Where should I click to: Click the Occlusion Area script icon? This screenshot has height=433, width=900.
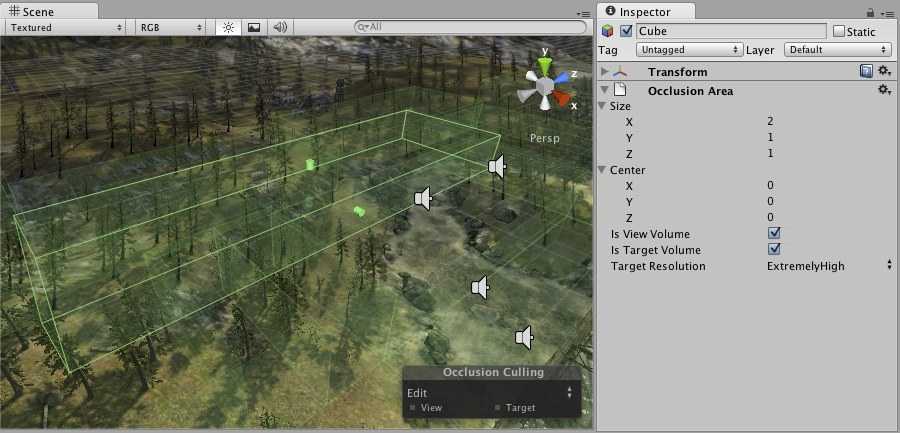(x=619, y=90)
